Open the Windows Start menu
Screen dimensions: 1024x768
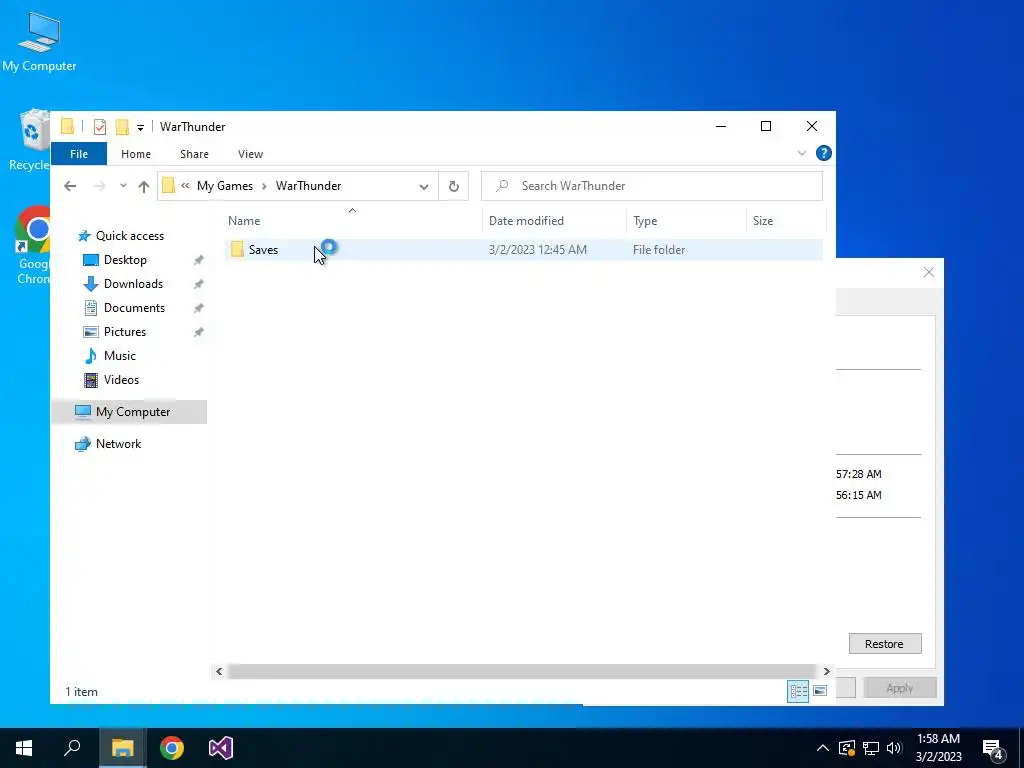tap(24, 748)
